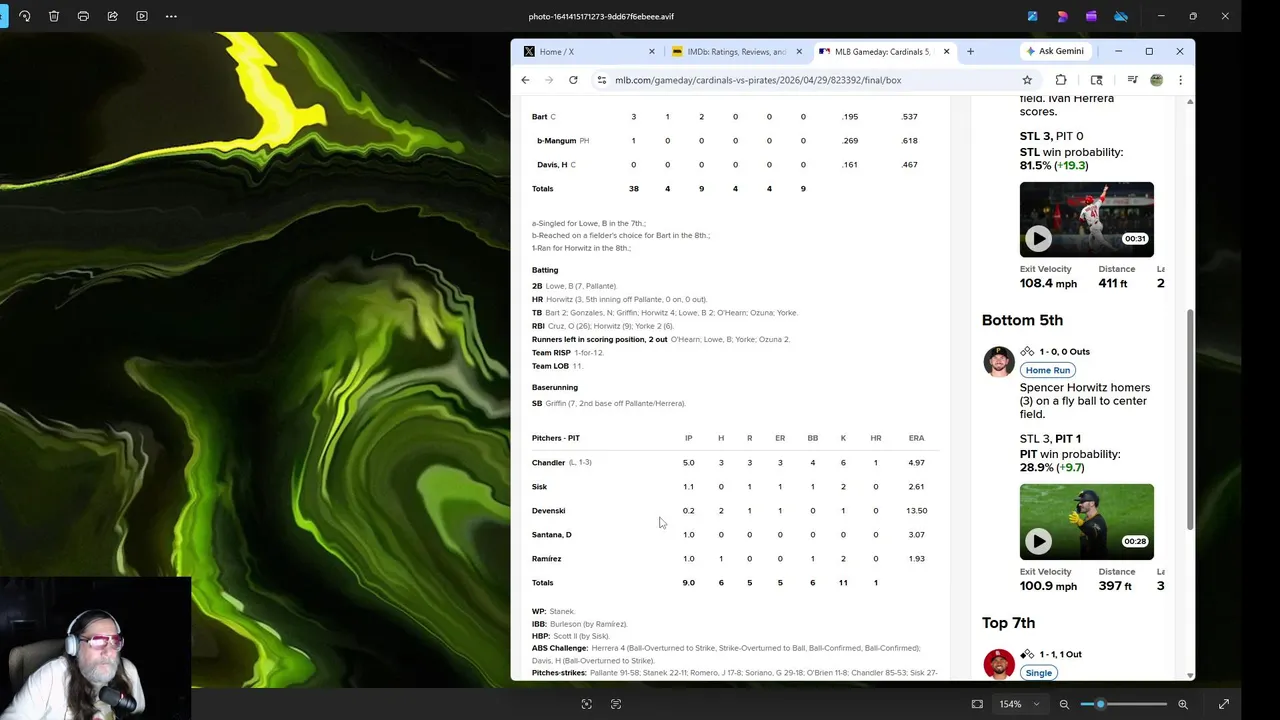Click Santana, D in pitchers table
This screenshot has height=720, width=1280.
click(552, 534)
